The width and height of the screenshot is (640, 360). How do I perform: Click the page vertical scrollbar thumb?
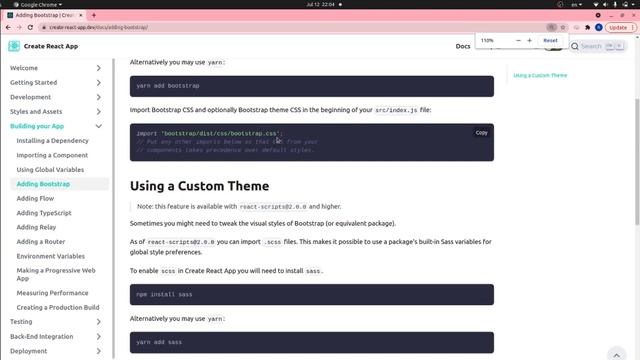point(637,161)
